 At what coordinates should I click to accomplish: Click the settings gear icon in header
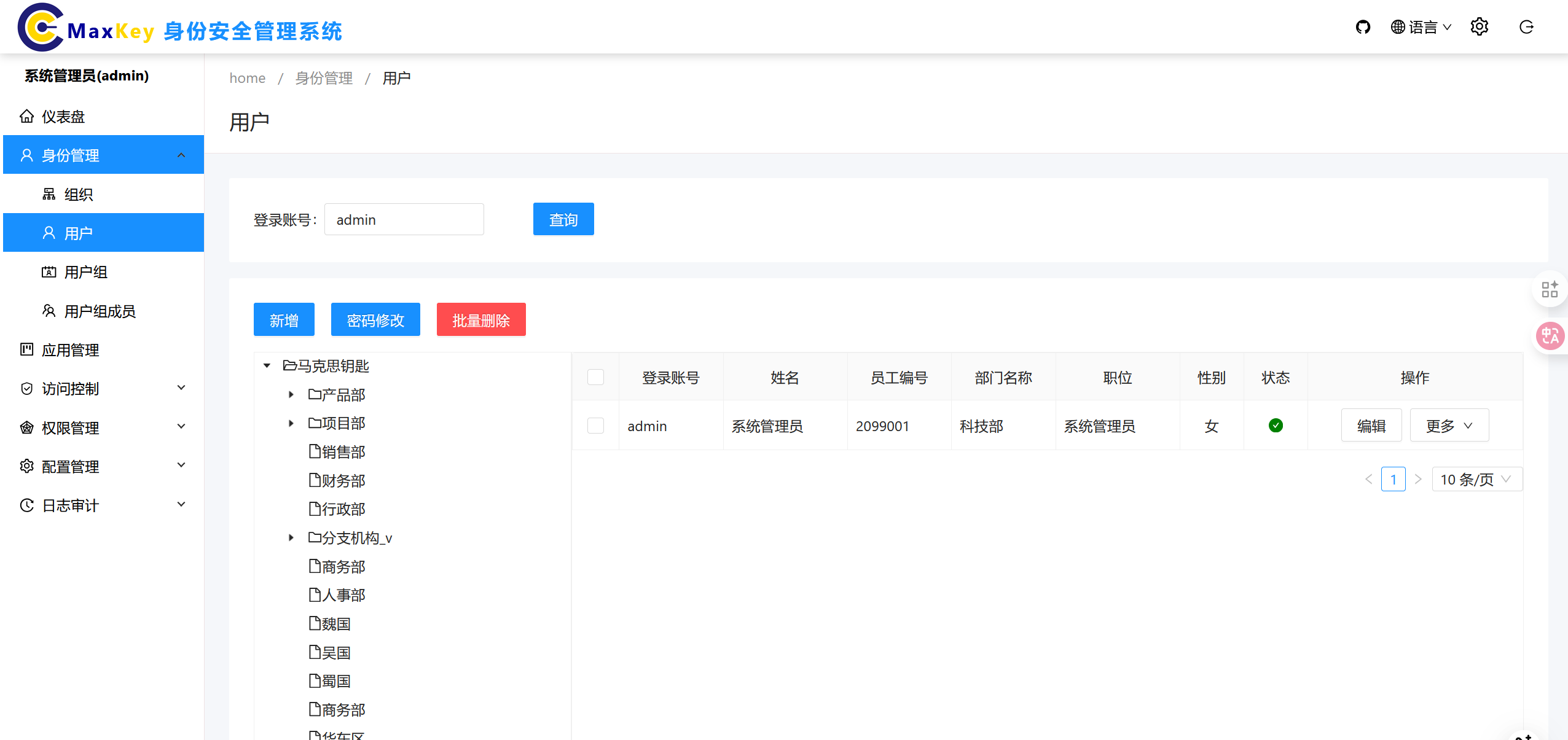click(x=1479, y=27)
